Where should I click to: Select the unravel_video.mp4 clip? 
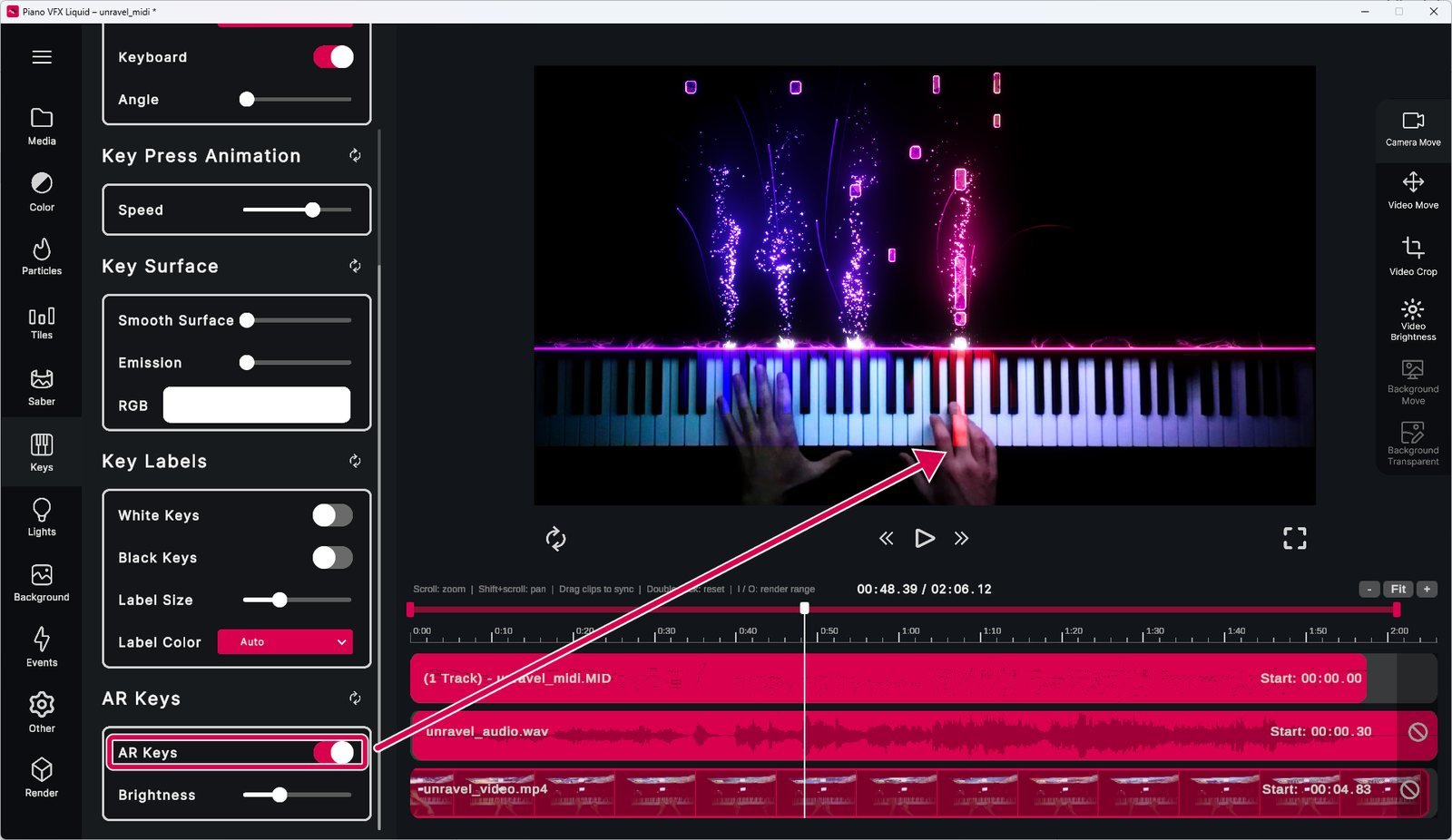pyautogui.click(x=919, y=793)
